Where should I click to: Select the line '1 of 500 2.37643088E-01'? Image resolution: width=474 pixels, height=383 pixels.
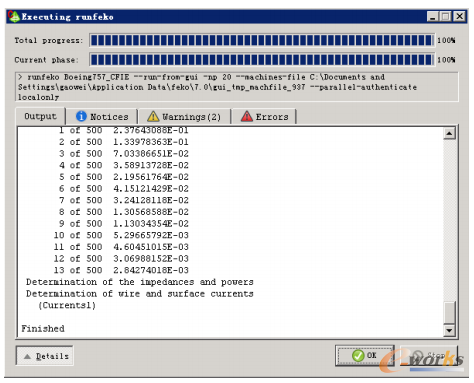pos(124,130)
